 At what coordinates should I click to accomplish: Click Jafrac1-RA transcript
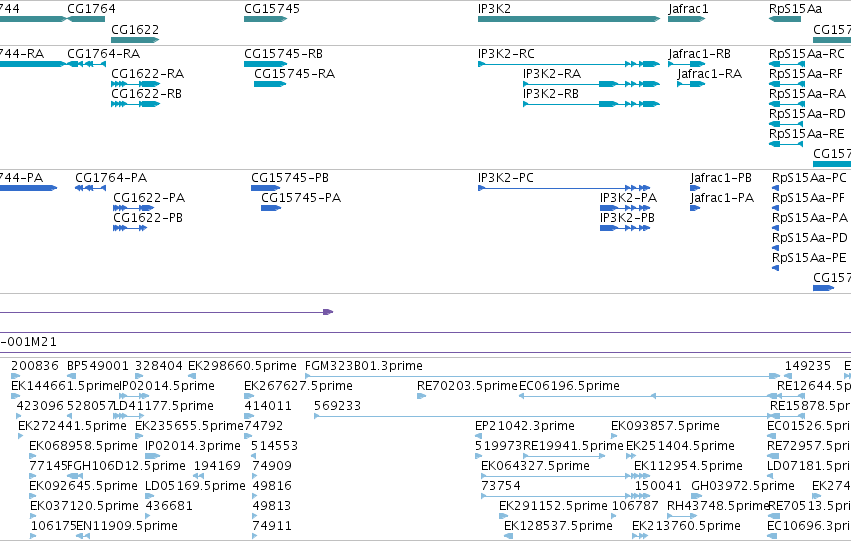691,84
